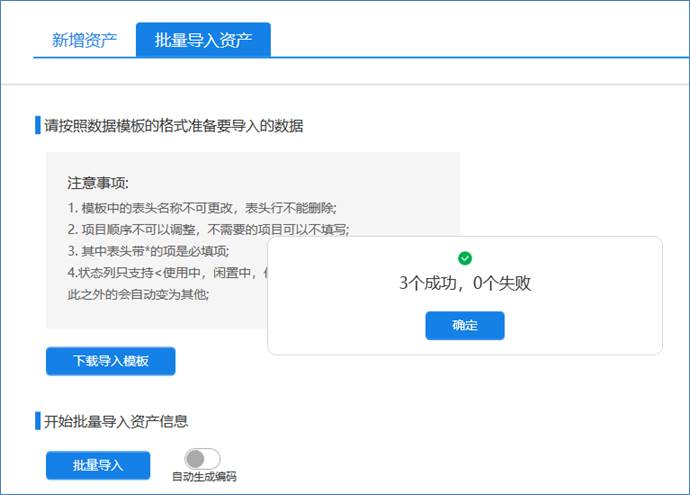Click blue bar beside 开始批量导入资产信息 heading

pos(37,421)
